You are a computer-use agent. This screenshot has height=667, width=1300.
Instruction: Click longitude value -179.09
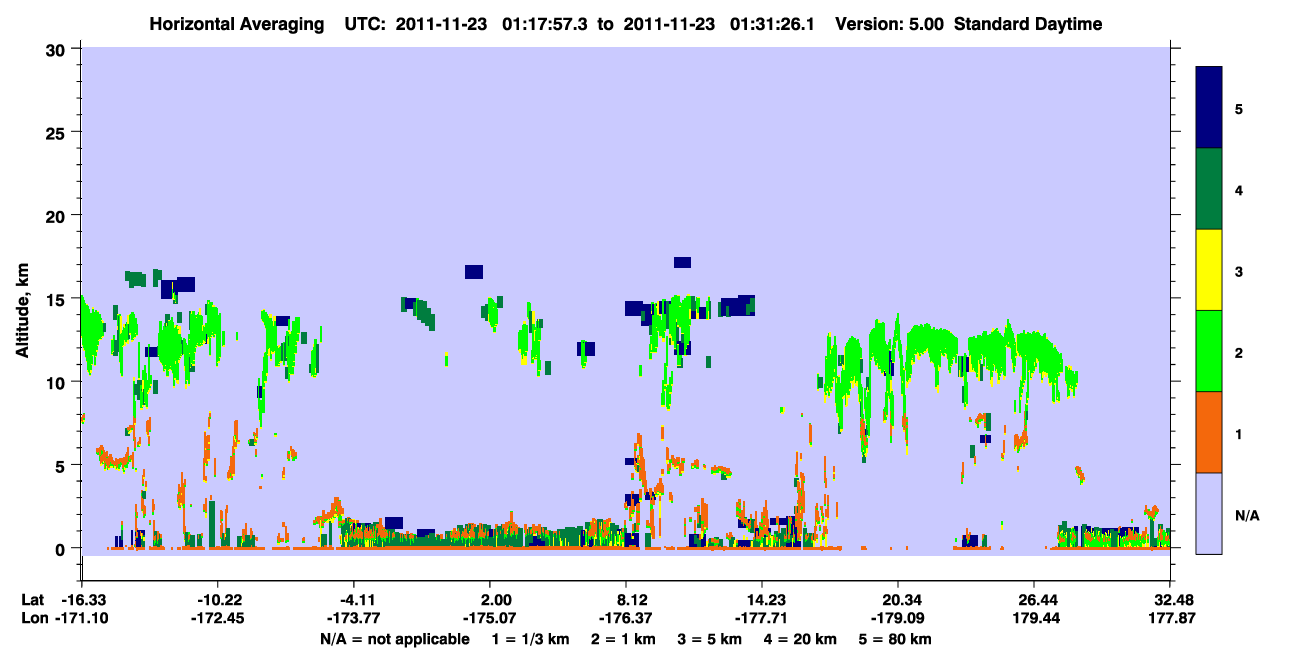pos(898,619)
